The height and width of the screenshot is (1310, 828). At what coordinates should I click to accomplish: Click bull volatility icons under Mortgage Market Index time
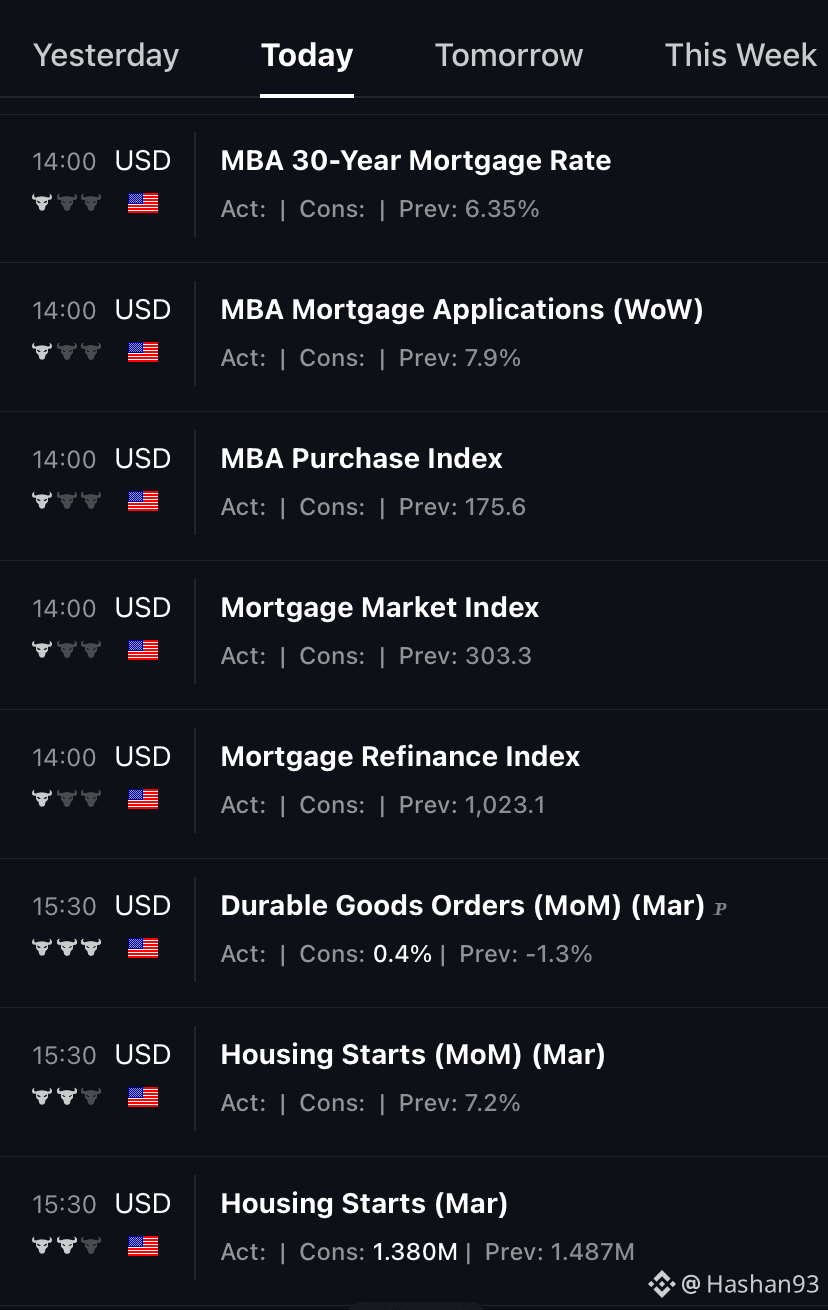click(x=67, y=650)
